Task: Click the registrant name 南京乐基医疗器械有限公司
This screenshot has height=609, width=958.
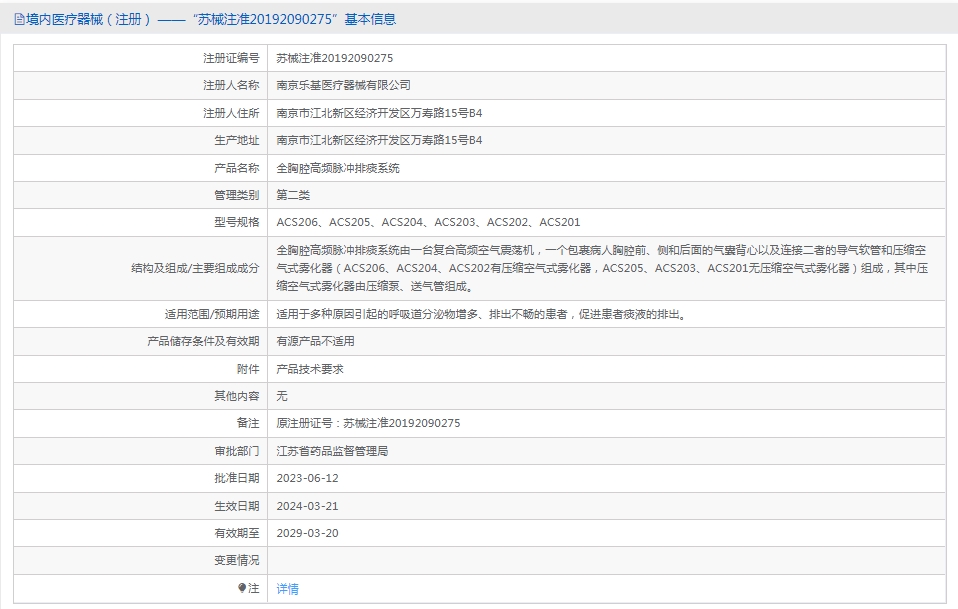Action: 343,85
